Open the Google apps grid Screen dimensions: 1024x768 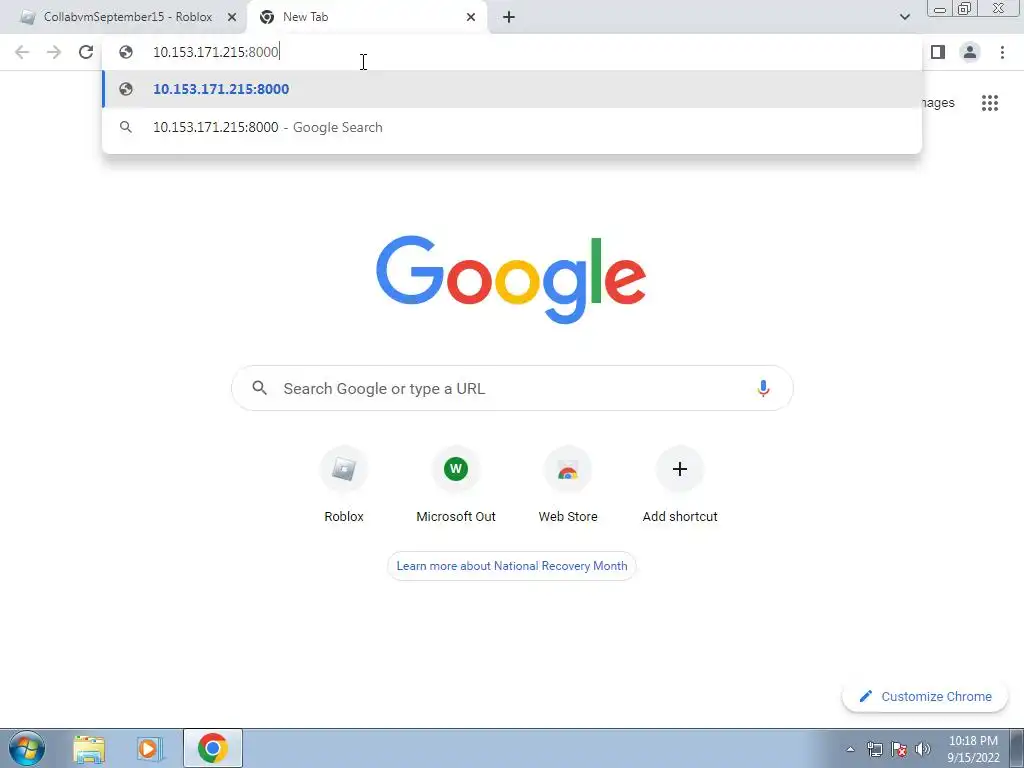(989, 103)
